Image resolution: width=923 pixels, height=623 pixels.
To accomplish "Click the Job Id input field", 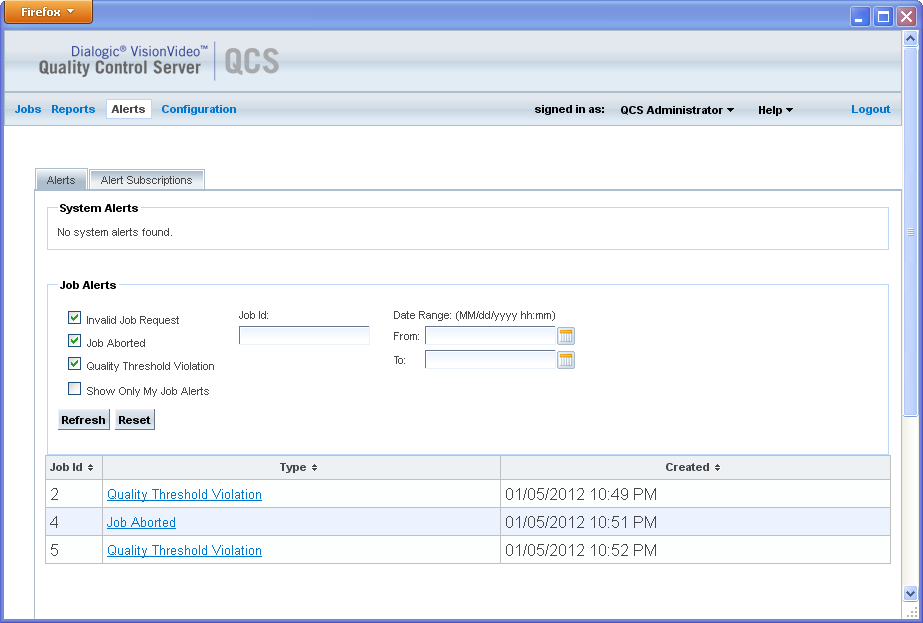I will [304, 336].
